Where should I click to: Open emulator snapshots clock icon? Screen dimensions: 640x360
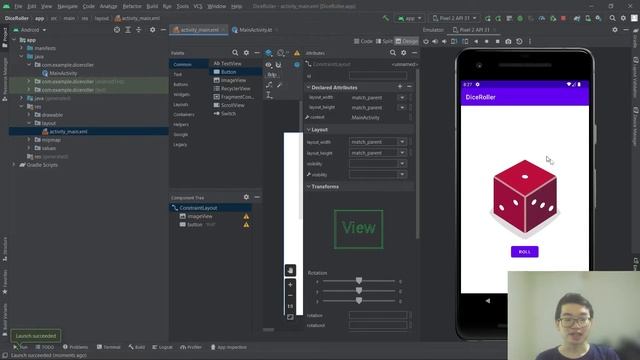point(519,41)
